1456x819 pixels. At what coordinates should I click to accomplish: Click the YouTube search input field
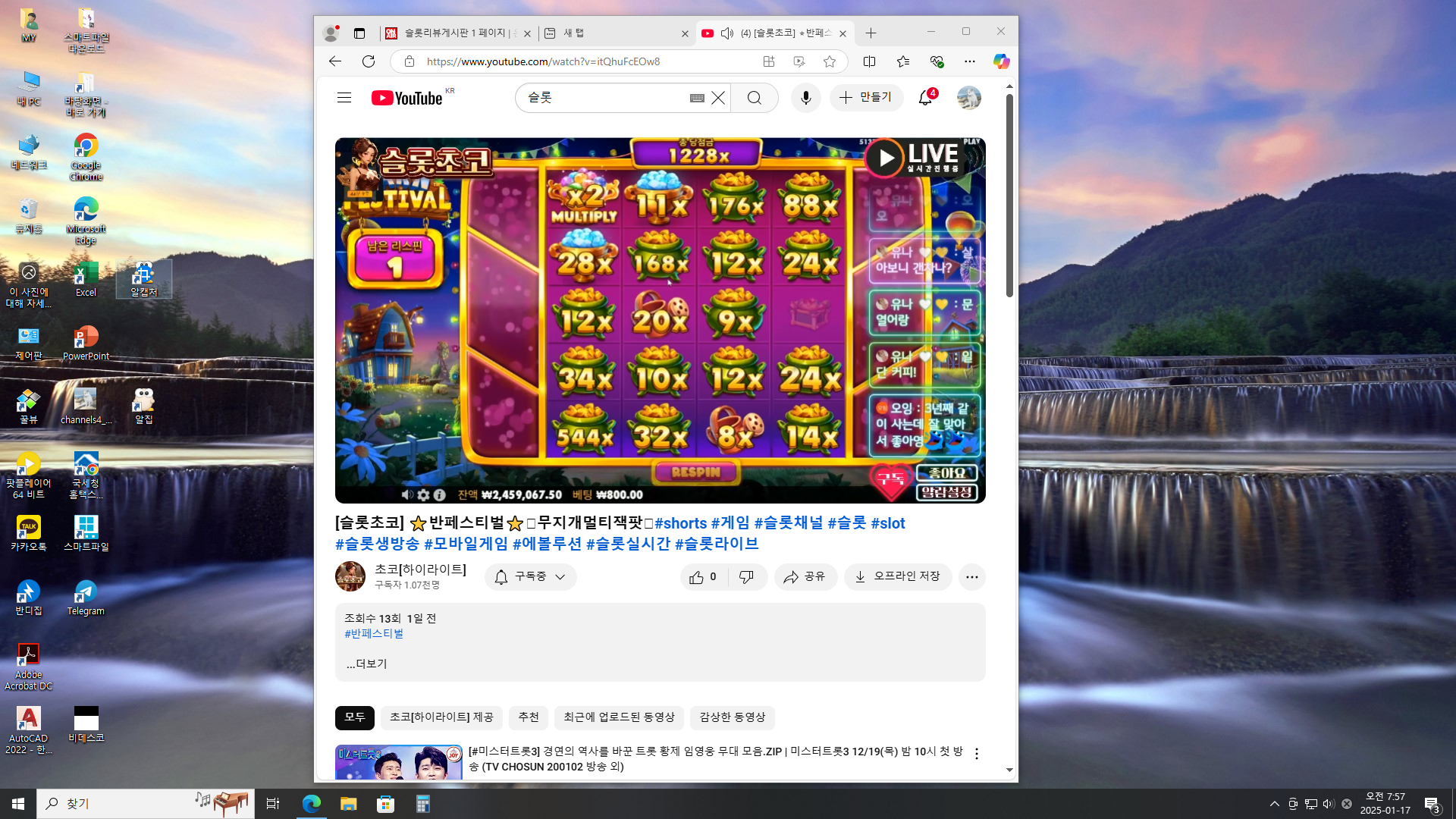tap(607, 98)
